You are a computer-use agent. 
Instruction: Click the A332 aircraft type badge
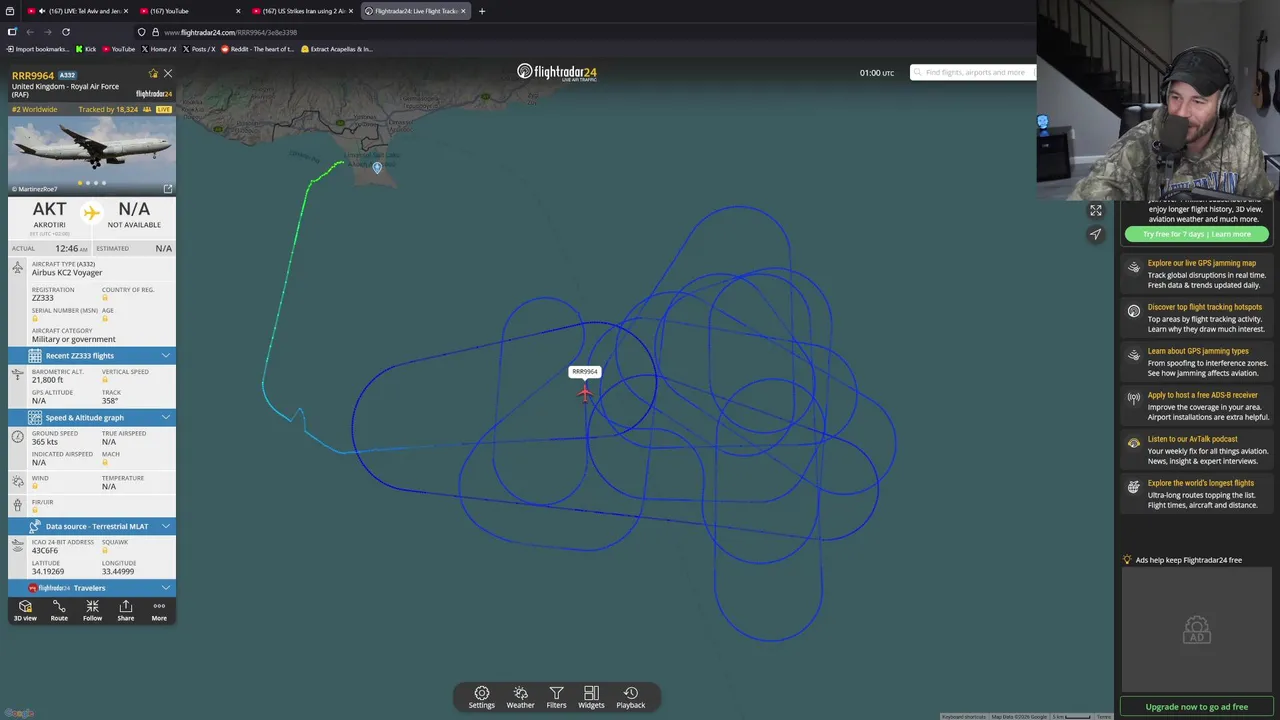click(x=67, y=75)
